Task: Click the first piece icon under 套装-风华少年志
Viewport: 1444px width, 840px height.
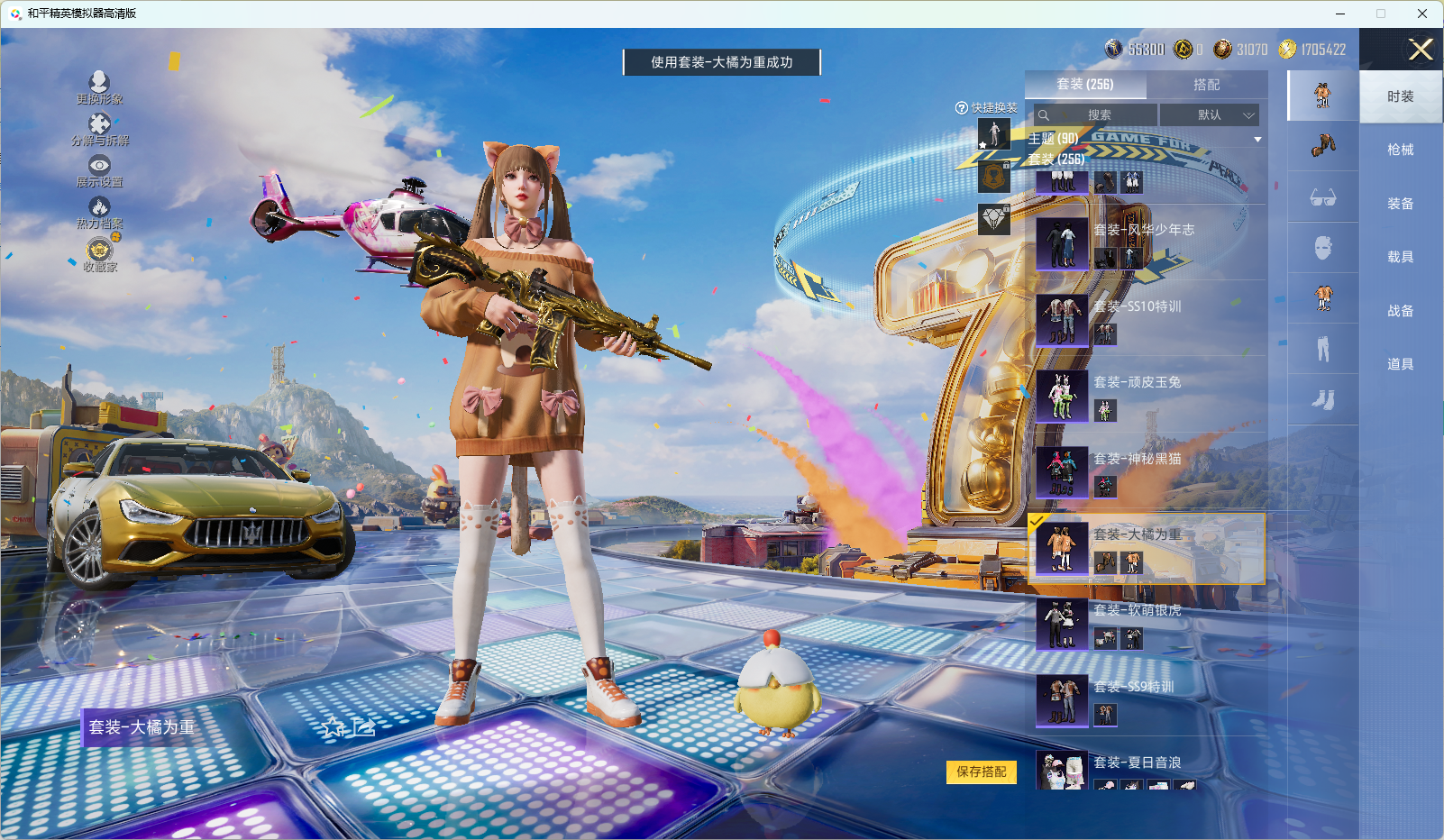Action: [1105, 259]
